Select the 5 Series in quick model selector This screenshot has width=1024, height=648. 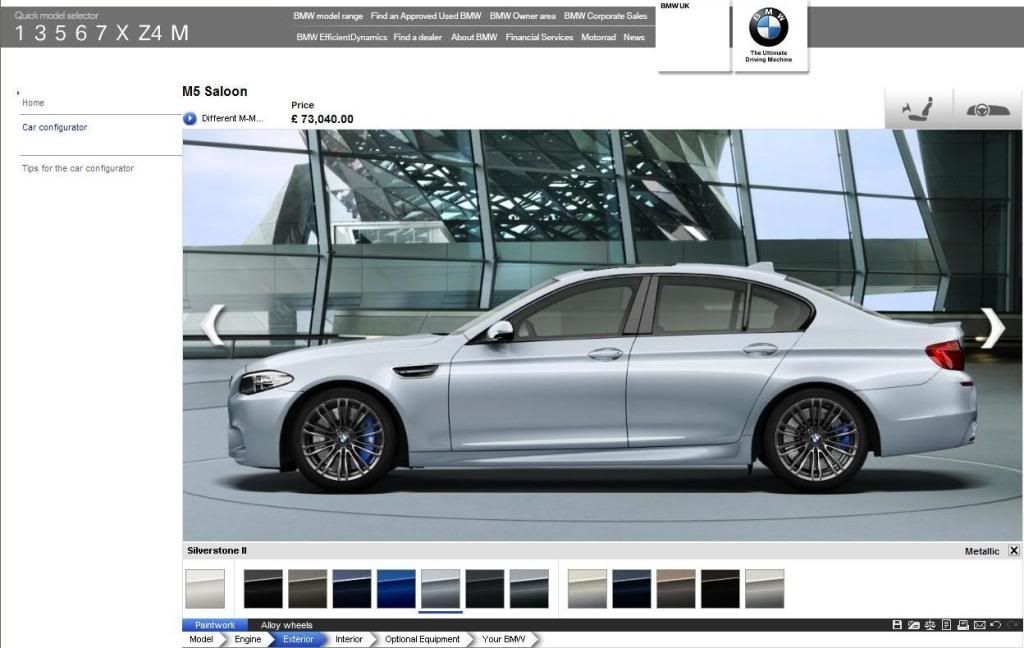(x=60, y=33)
